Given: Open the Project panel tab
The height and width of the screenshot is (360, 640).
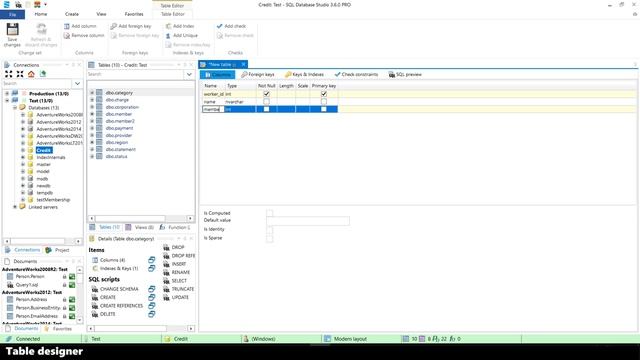Looking at the screenshot, I should point(58,250).
